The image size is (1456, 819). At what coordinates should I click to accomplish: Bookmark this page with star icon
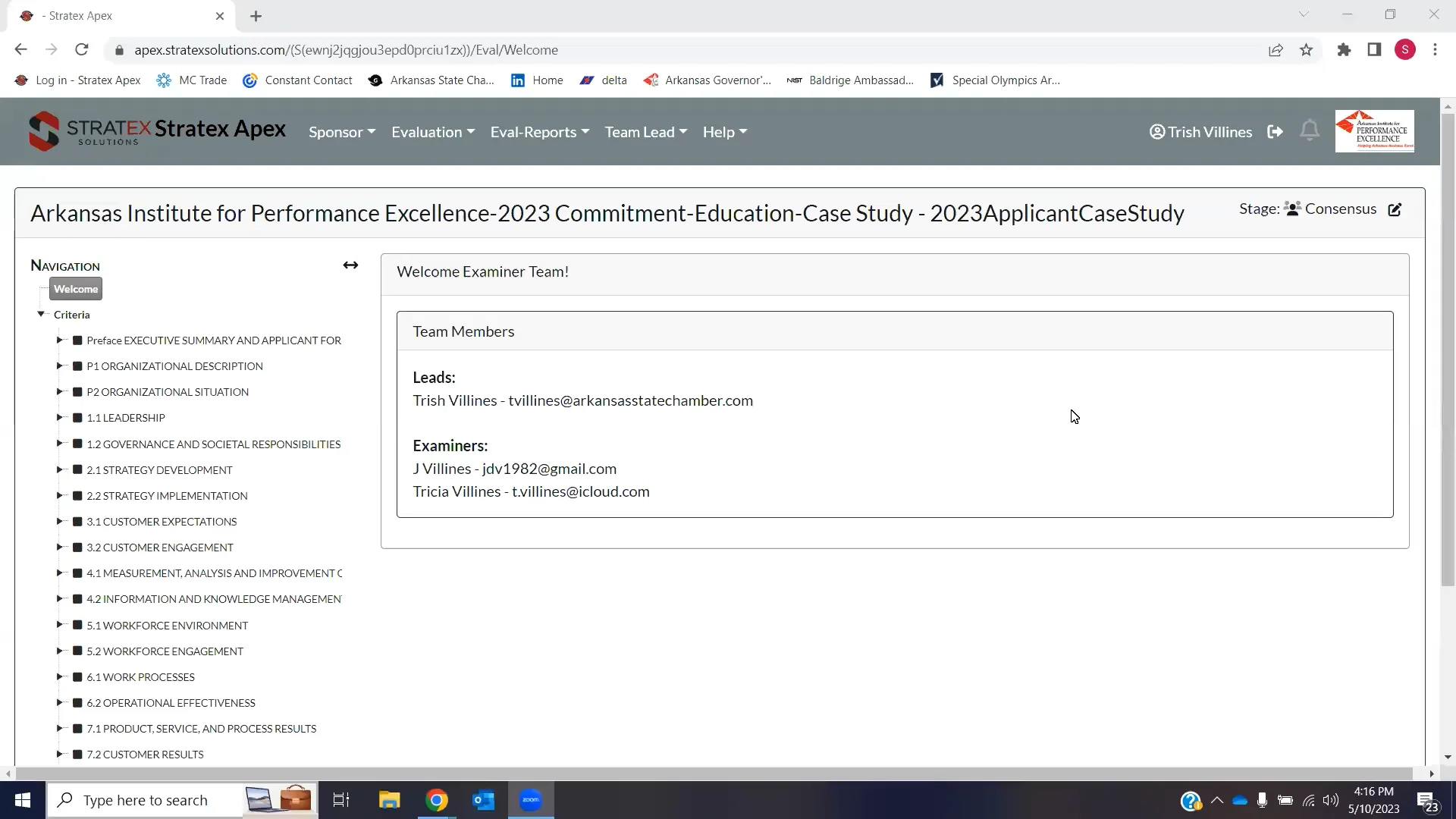[x=1306, y=50]
